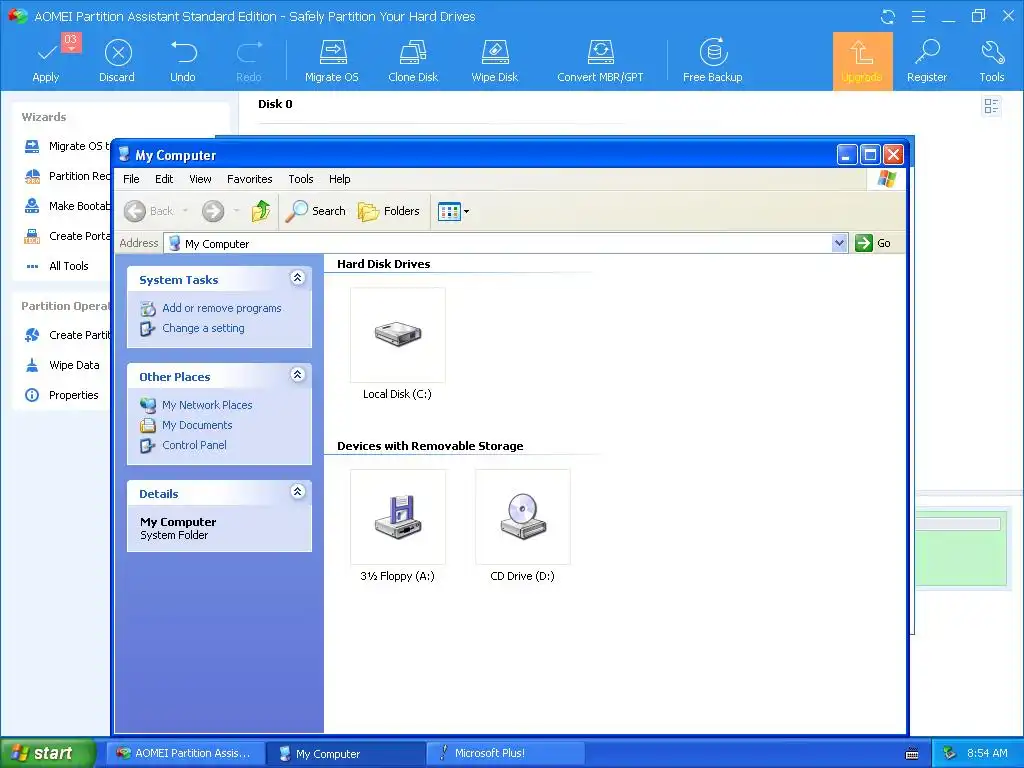
Task: Show All Tools in AOMEI sidebar
Action: [x=57, y=266]
